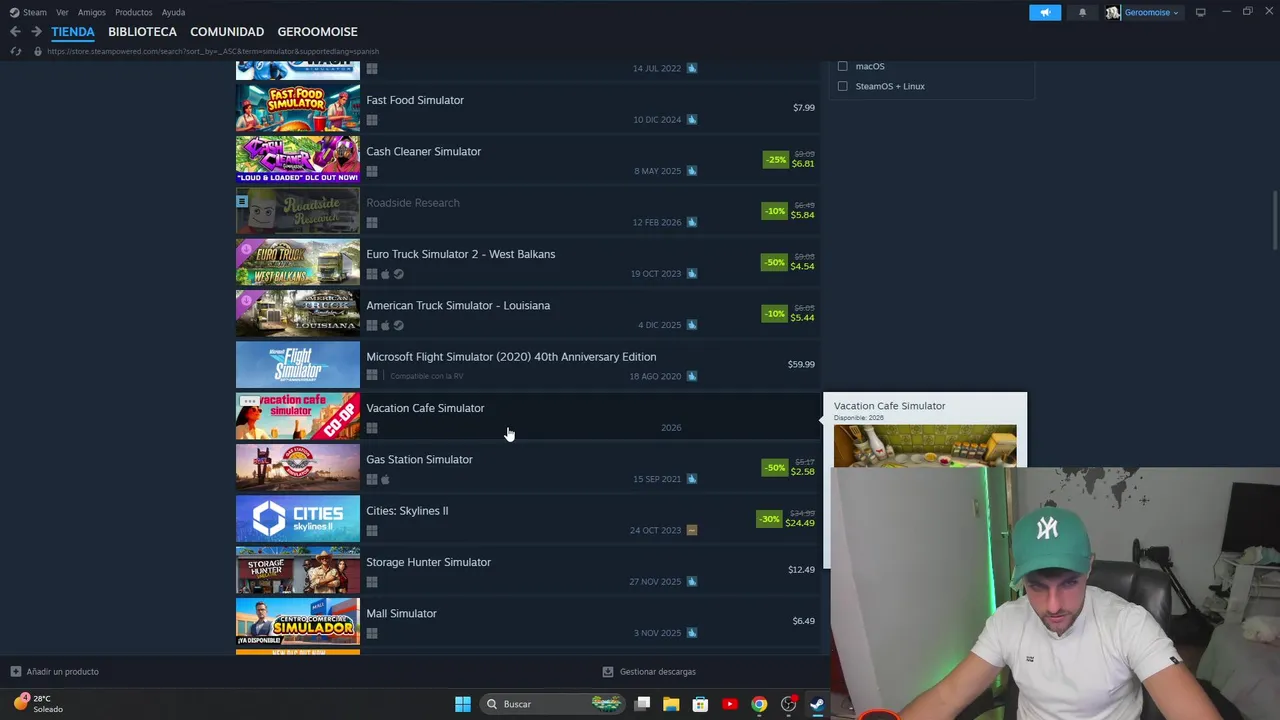The image size is (1280, 720).
Task: Open the announcements megaphone button
Action: pos(1045,12)
